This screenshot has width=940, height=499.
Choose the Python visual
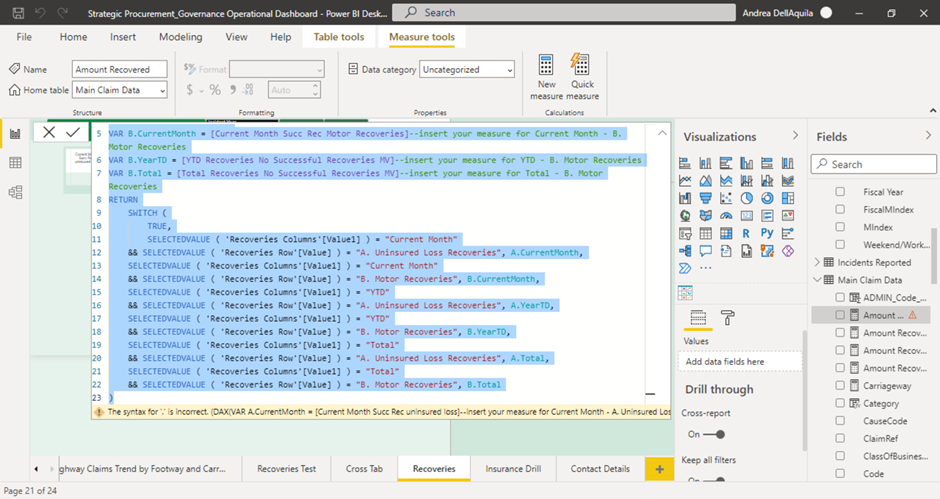(x=767, y=233)
